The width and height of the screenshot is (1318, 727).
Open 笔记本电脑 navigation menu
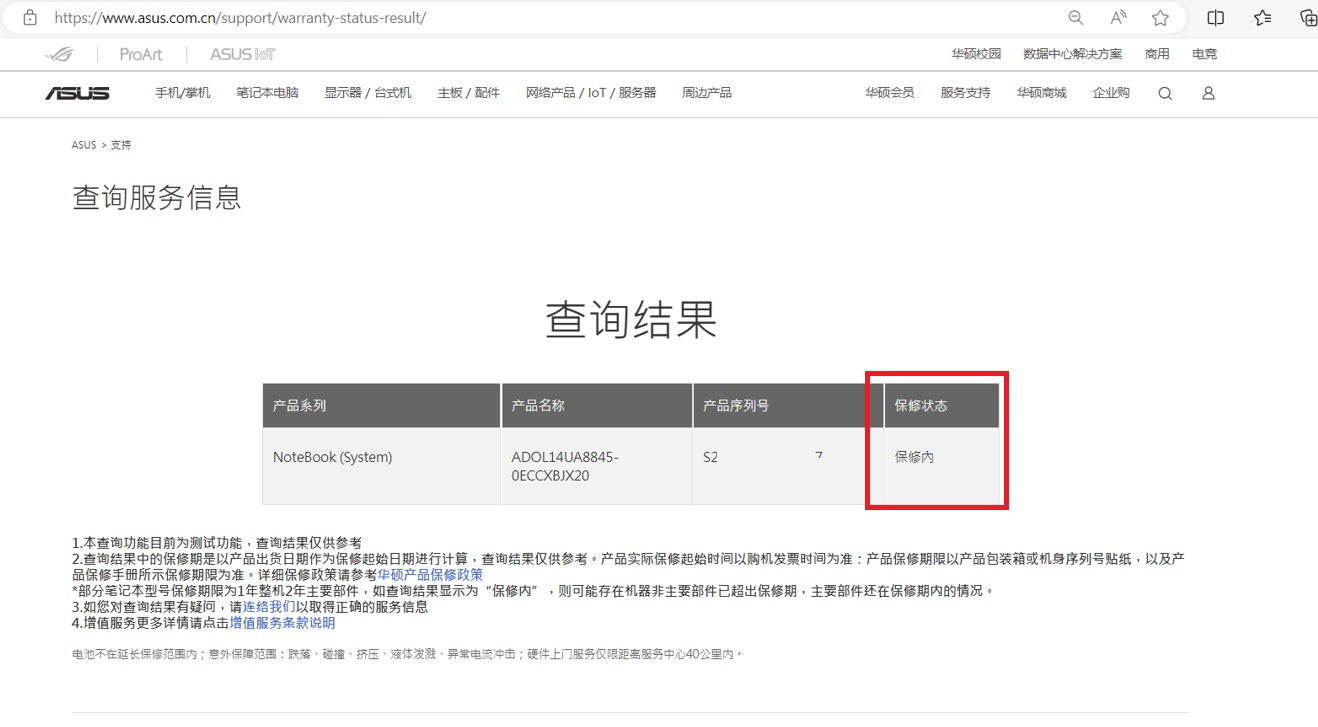point(267,93)
